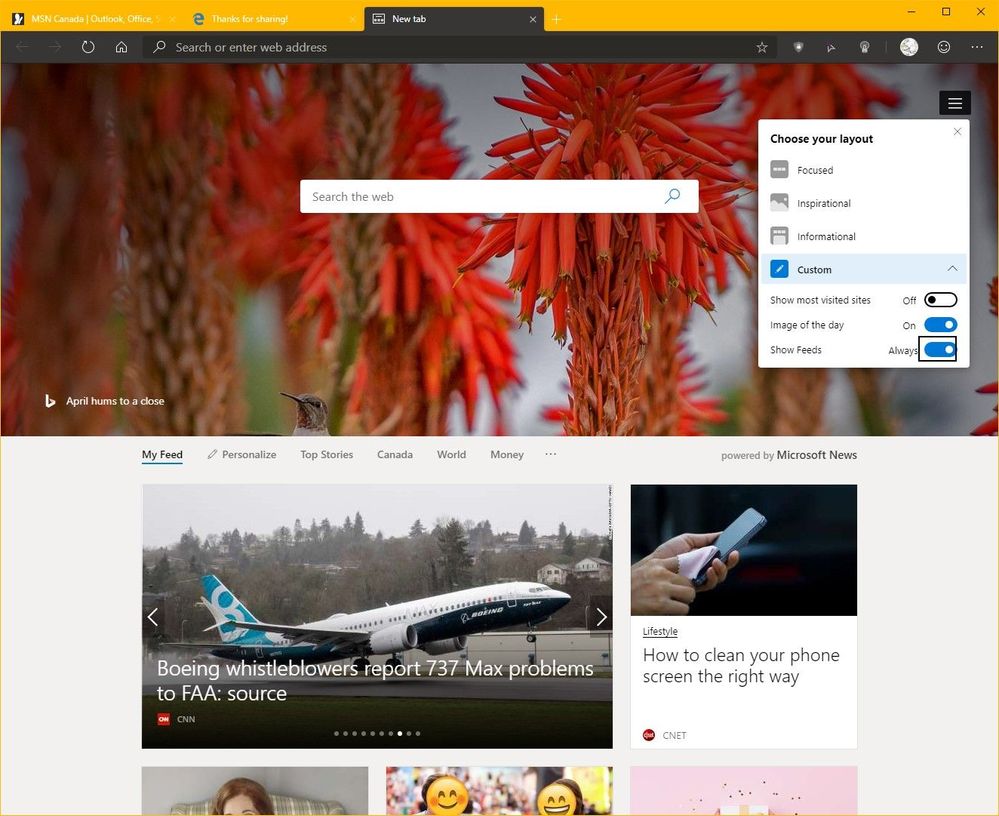999x816 pixels.
Task: Expand more feed categories ellipsis
Action: pyautogui.click(x=550, y=454)
